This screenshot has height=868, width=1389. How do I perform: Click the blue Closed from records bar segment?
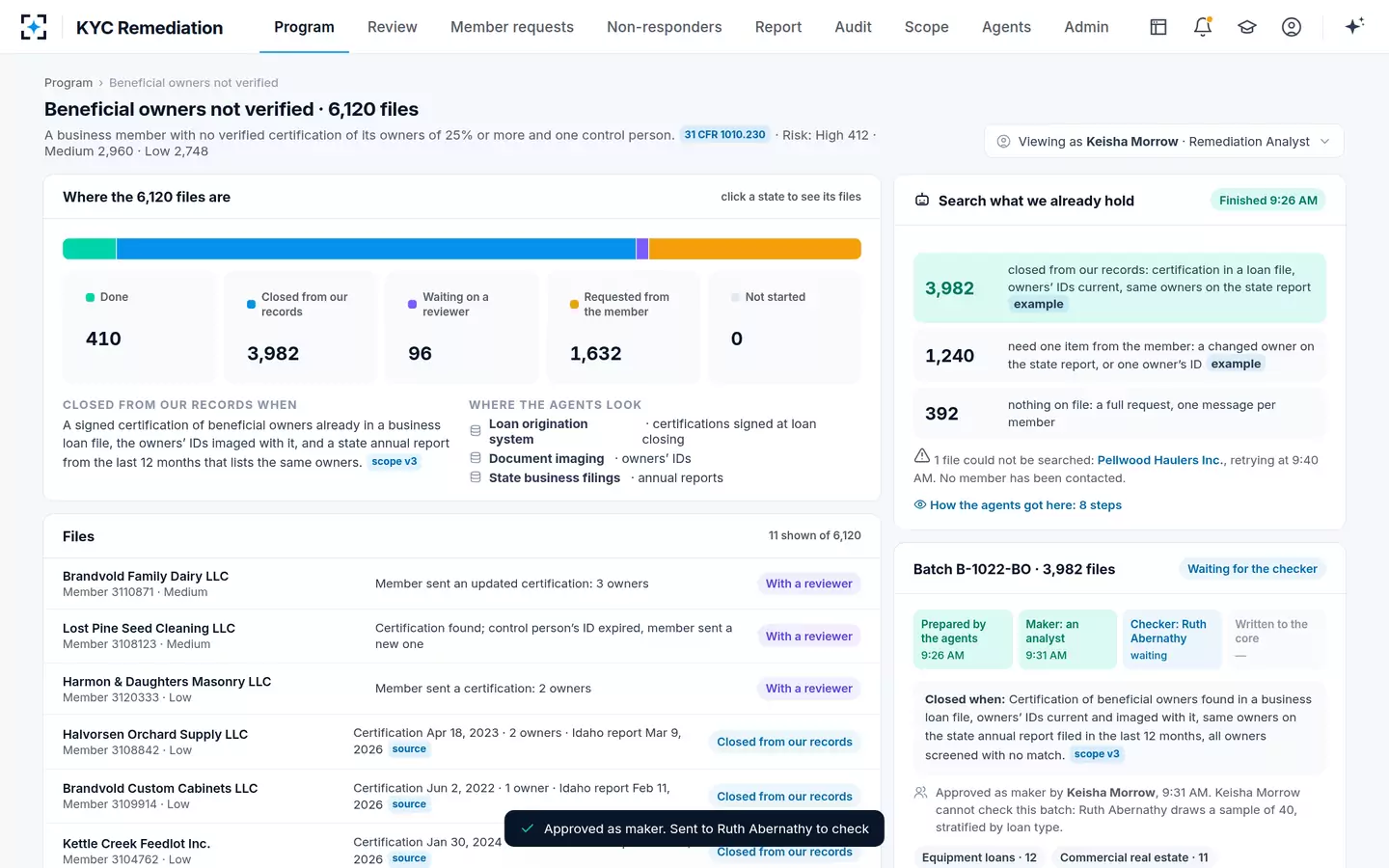pos(376,249)
